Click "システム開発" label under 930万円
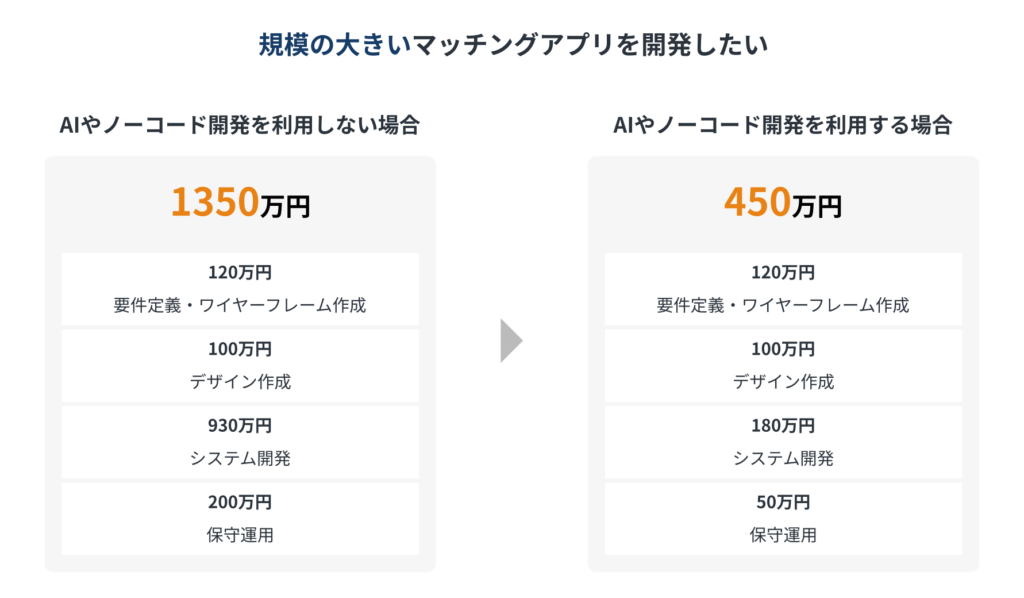Screen dimensions: 1024x598 pos(240,459)
